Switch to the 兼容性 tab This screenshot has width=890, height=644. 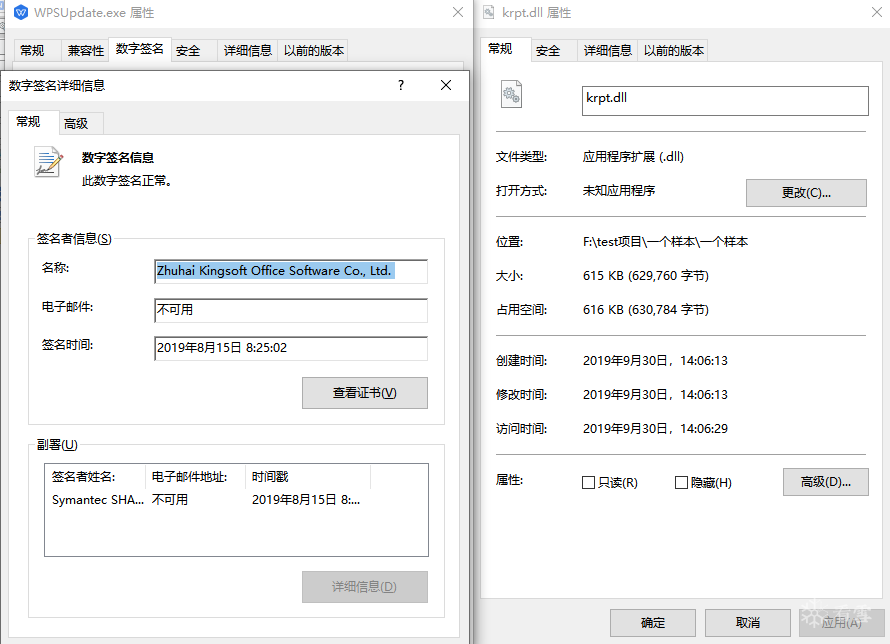tap(86, 50)
